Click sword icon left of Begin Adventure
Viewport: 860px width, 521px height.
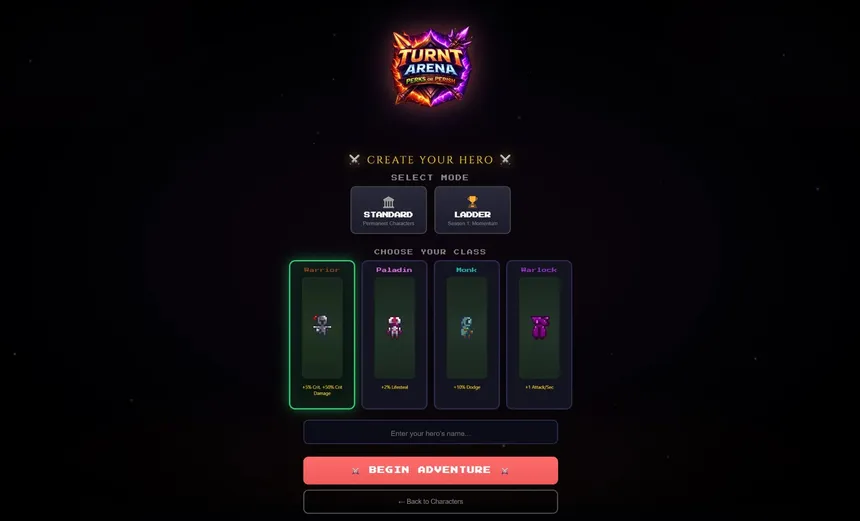point(355,471)
